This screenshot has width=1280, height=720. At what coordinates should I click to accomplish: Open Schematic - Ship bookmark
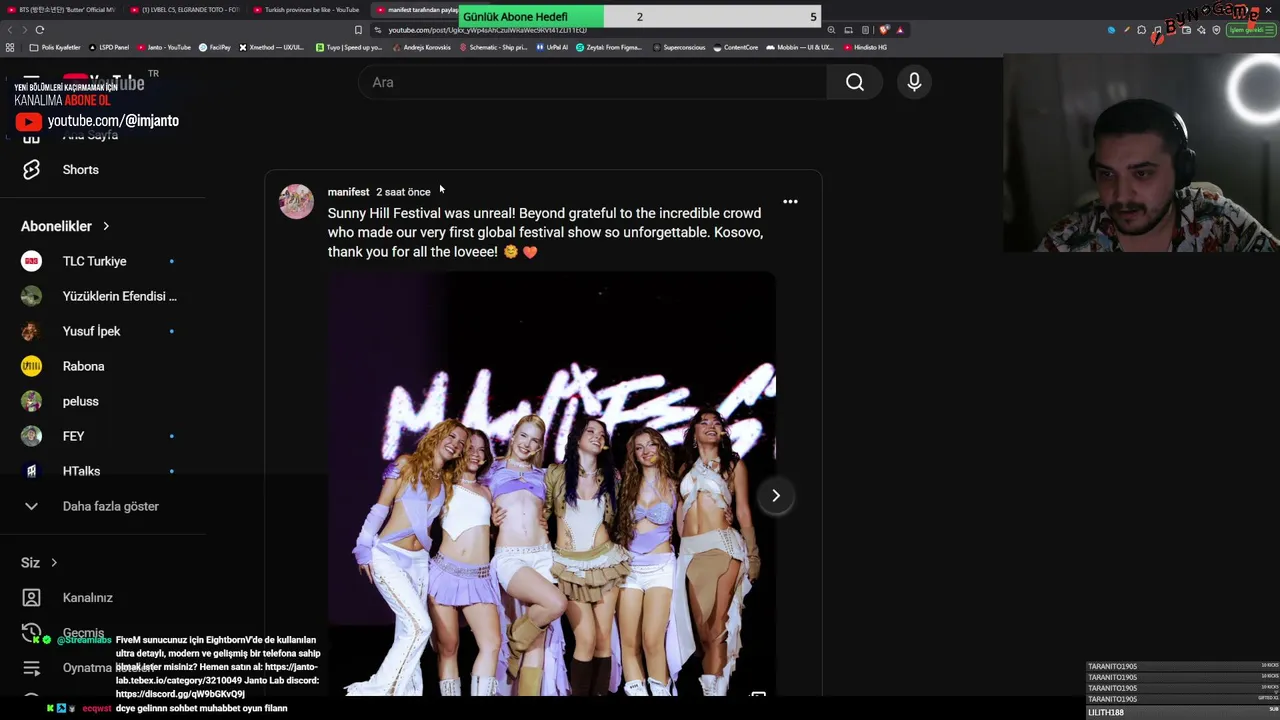(493, 47)
